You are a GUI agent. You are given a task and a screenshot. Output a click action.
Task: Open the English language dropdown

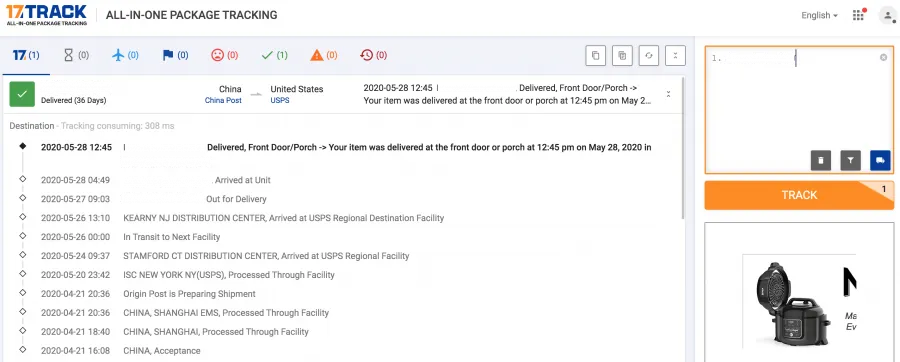click(x=819, y=15)
